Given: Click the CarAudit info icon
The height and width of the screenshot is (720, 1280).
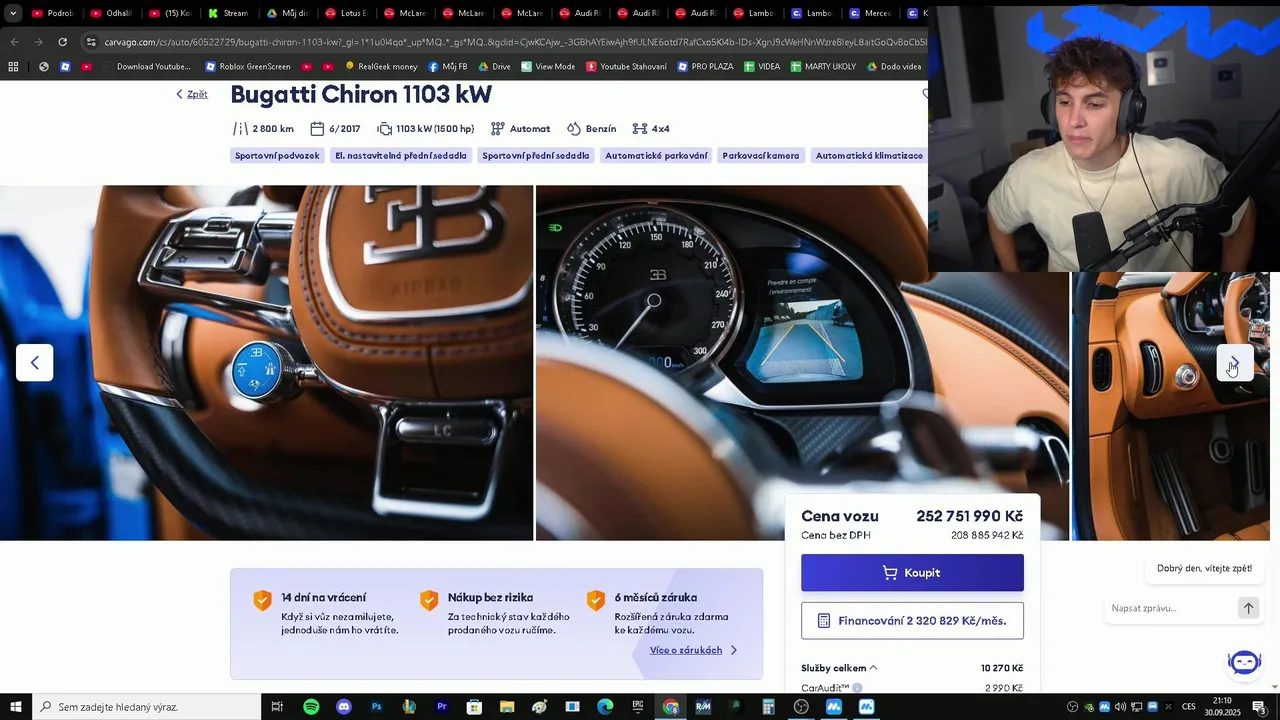Looking at the screenshot, I should 857,688.
